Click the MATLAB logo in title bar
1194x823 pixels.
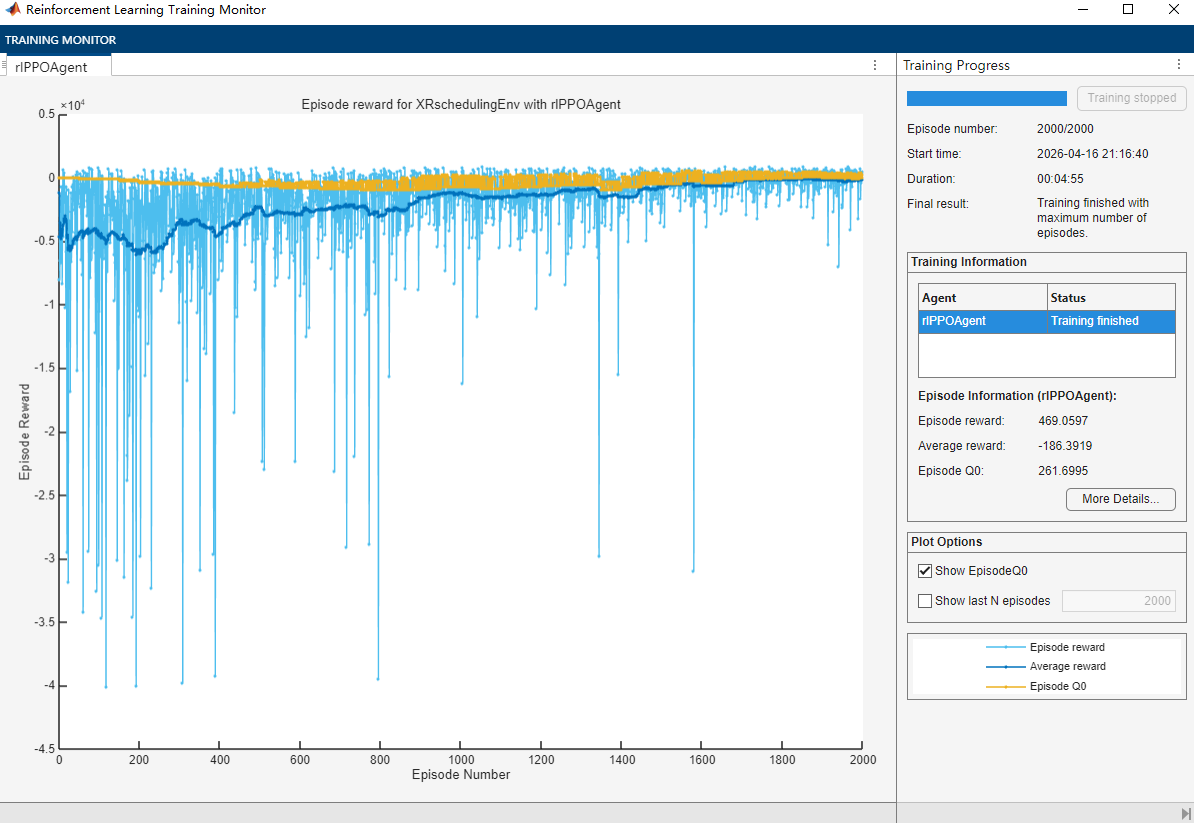click(13, 10)
